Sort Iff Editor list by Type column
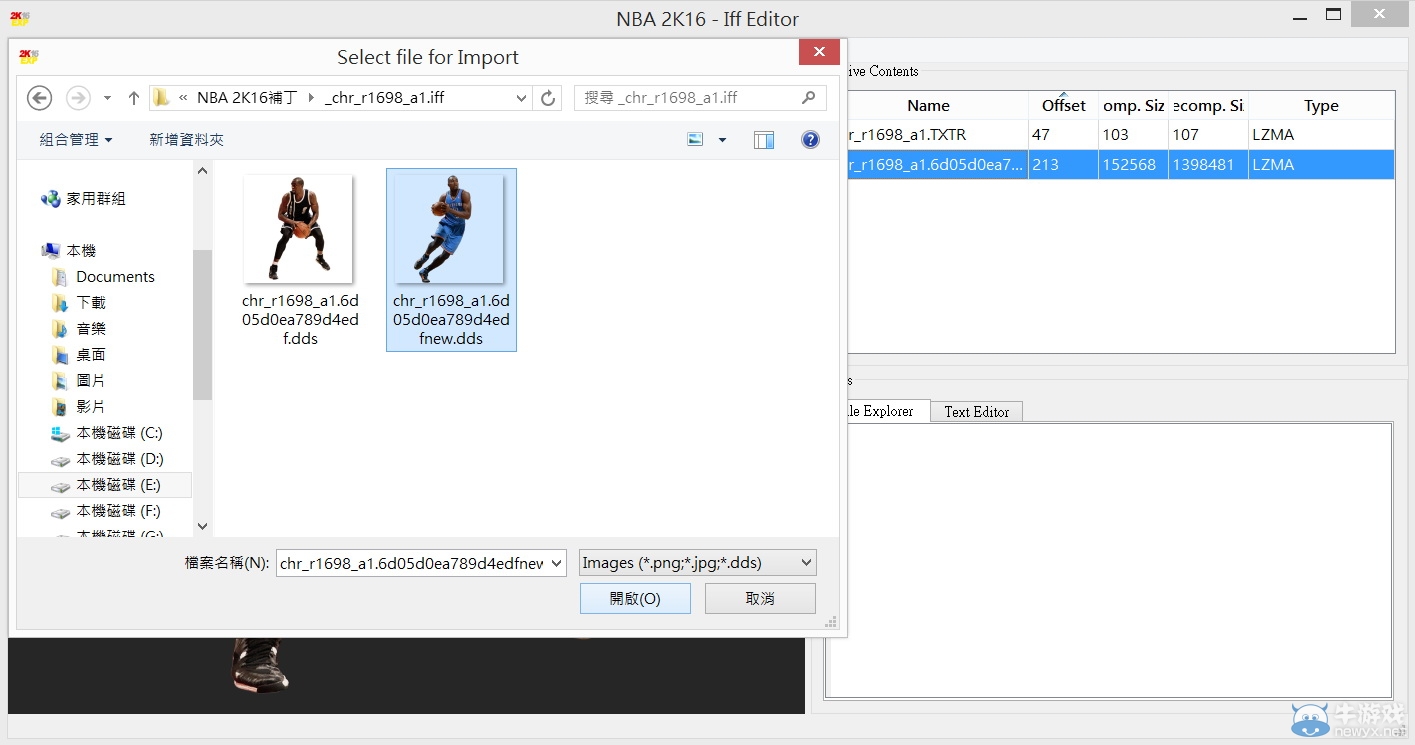Viewport: 1415px width, 745px height. [1321, 105]
